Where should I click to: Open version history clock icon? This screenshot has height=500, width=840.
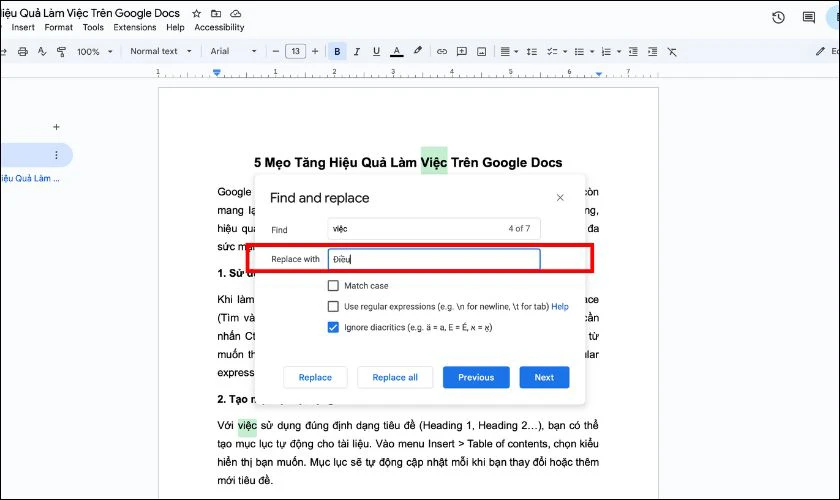[x=778, y=18]
